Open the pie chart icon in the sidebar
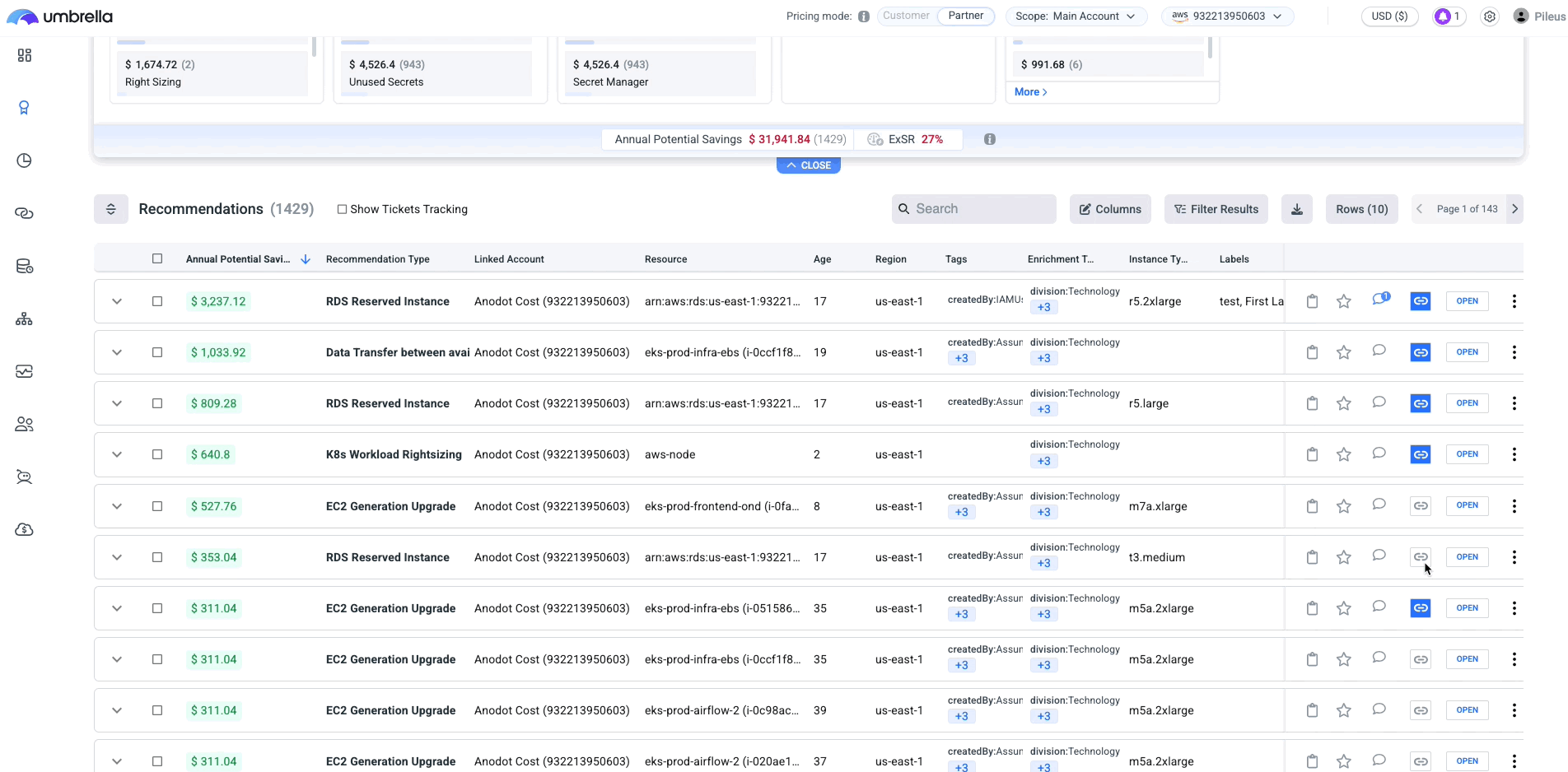The width and height of the screenshot is (1568, 772). [x=25, y=160]
